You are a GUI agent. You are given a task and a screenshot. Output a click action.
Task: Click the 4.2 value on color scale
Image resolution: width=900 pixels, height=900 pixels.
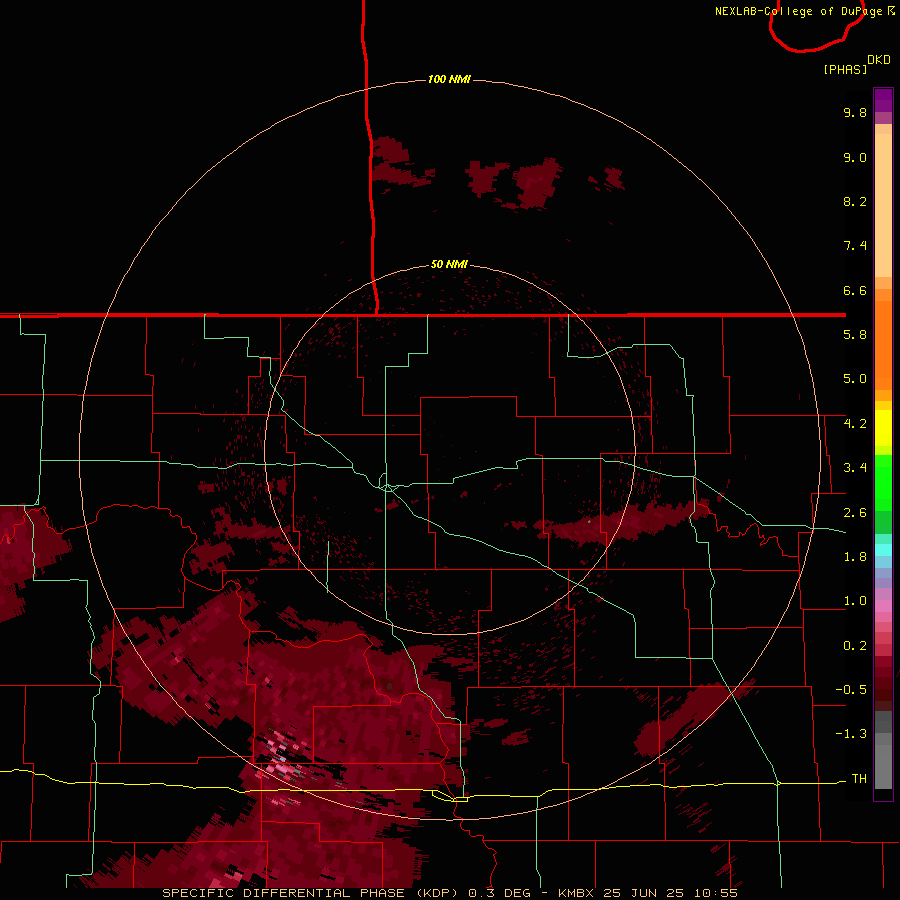[855, 424]
